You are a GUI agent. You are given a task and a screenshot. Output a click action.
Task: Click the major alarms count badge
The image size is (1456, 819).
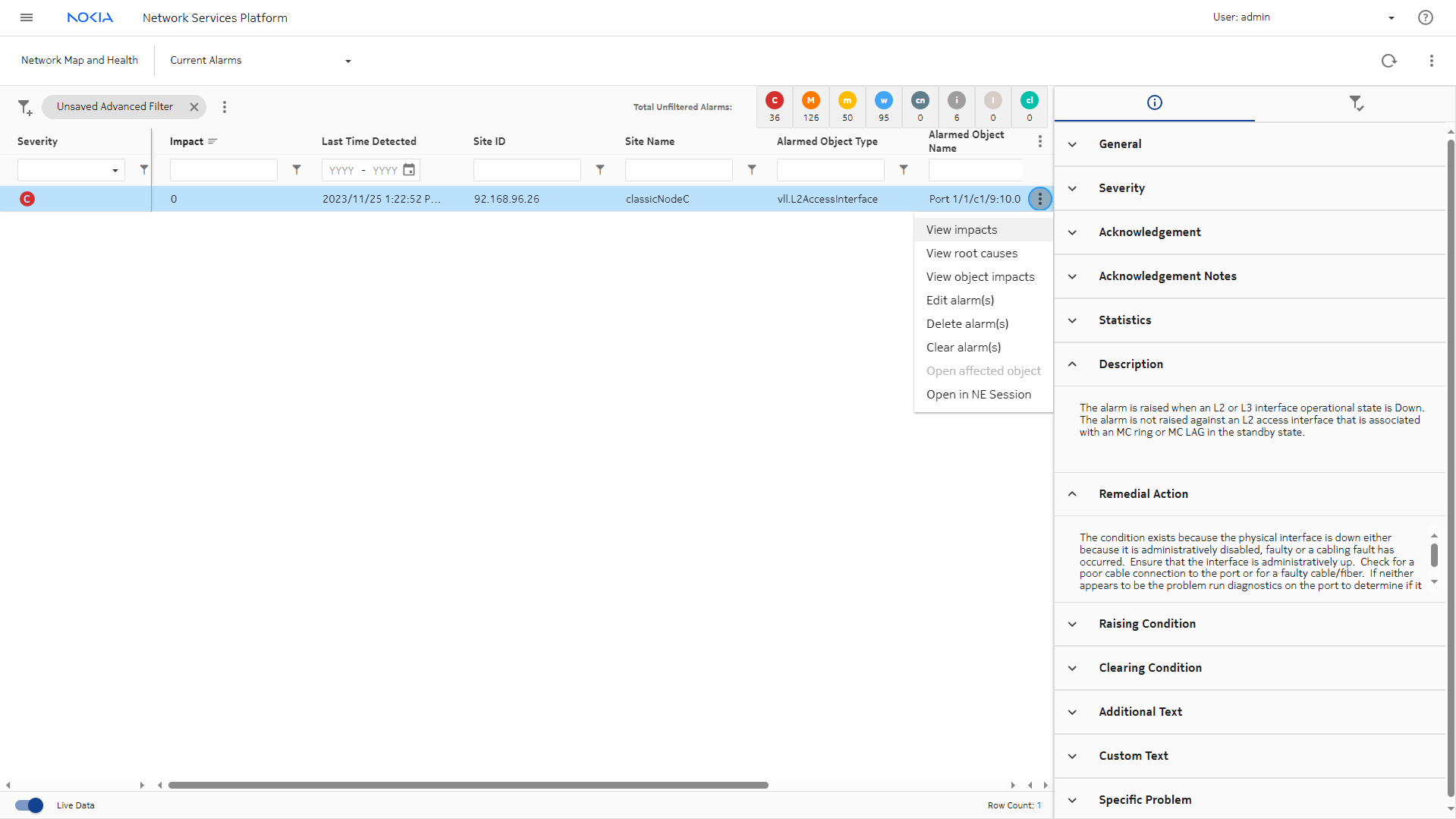pos(810,106)
